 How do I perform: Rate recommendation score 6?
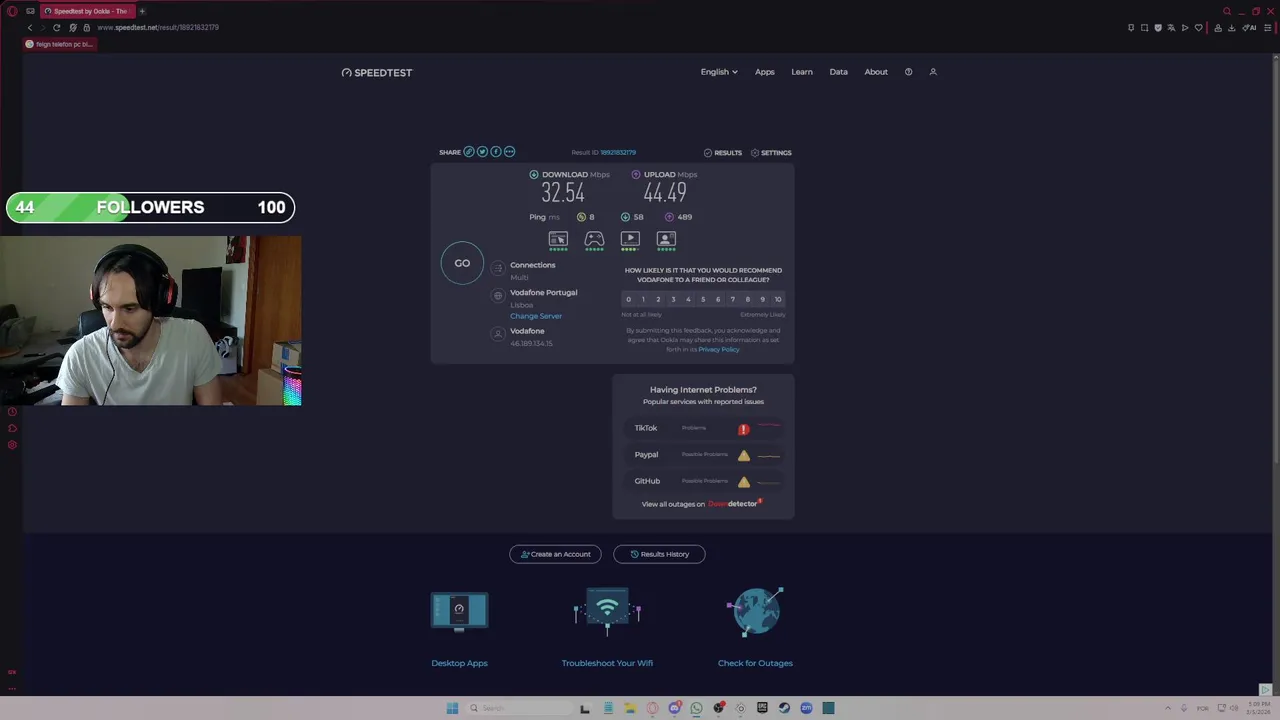pyautogui.click(x=718, y=299)
